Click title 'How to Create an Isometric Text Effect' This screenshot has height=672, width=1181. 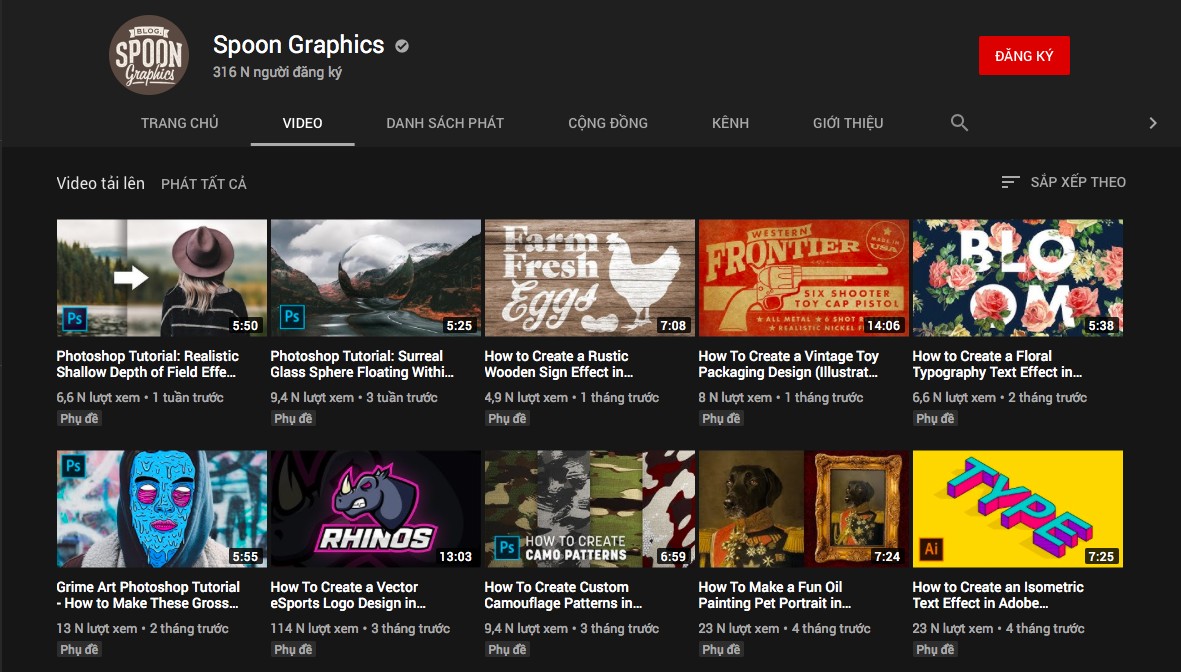click(998, 595)
